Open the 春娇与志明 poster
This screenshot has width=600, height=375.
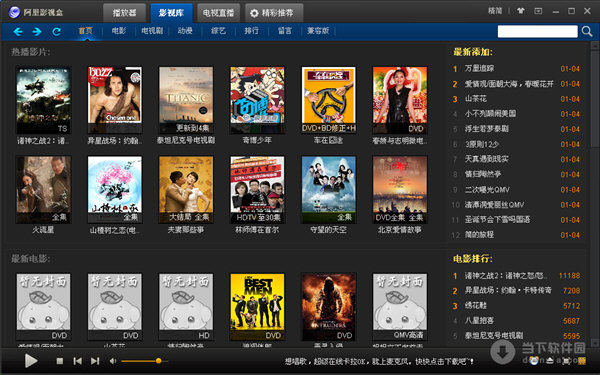click(400, 100)
